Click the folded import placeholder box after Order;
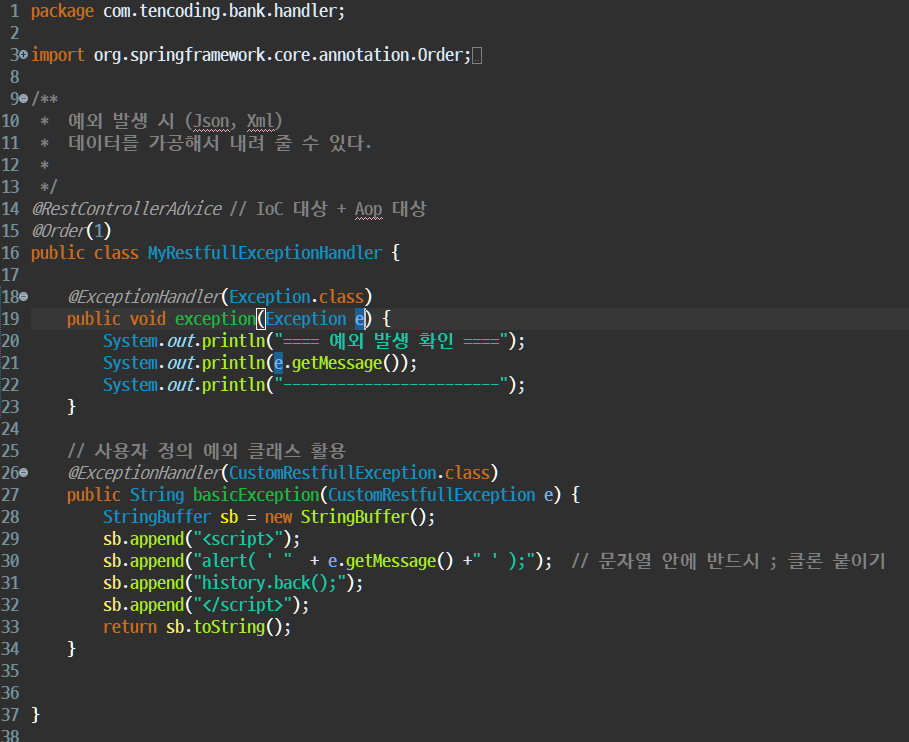This screenshot has width=909, height=742. click(477, 56)
